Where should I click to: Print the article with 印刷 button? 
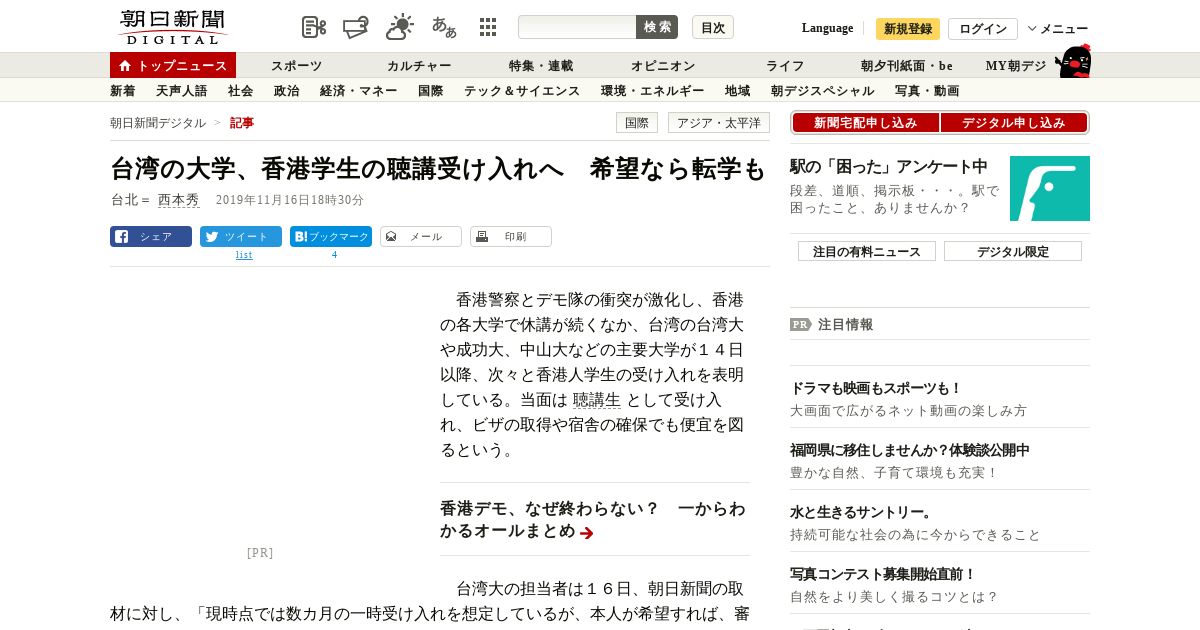point(511,237)
